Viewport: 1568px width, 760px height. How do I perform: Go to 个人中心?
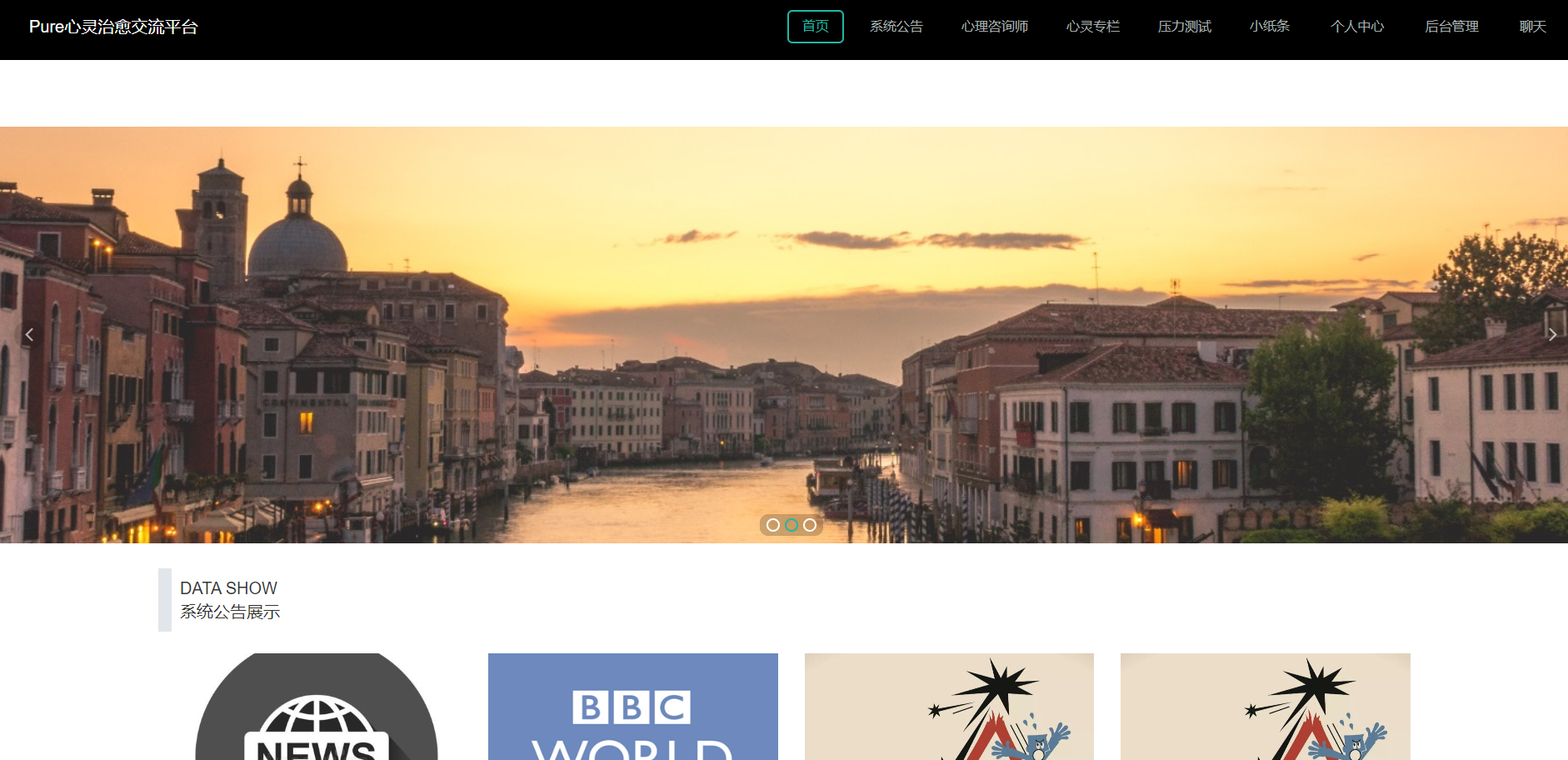pyautogui.click(x=1357, y=27)
